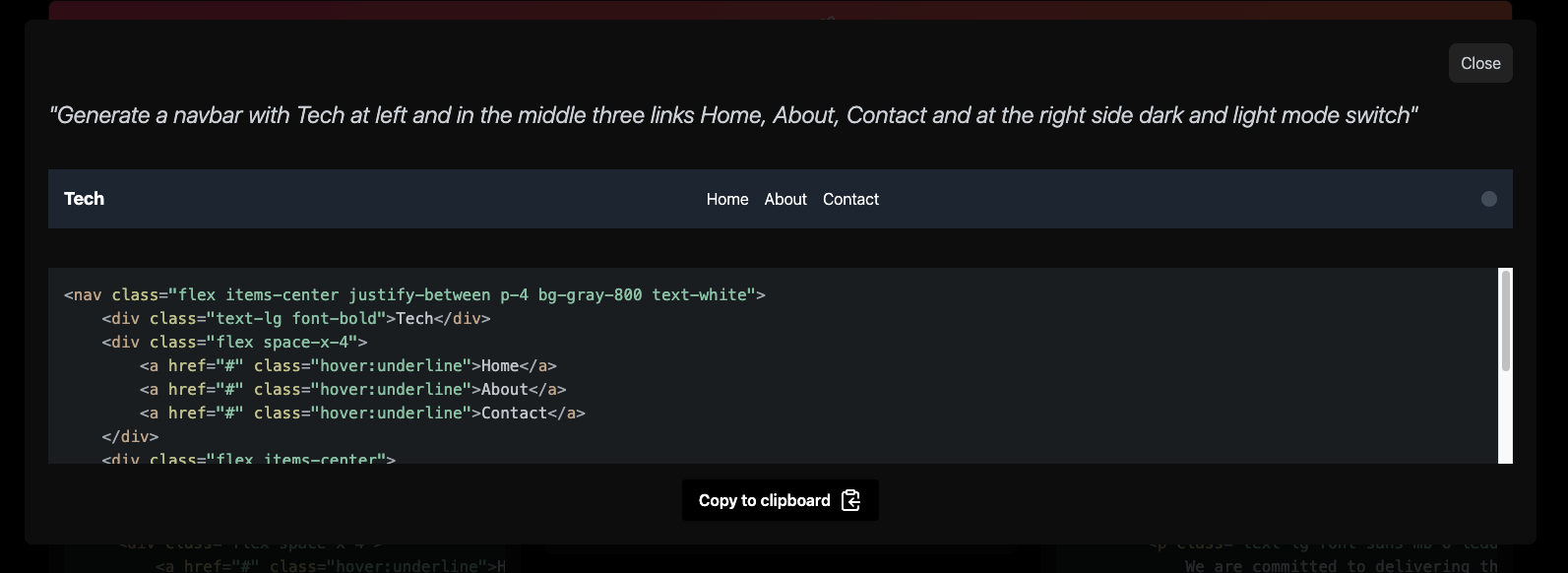Open the Contact link in preview navbar

(850, 199)
